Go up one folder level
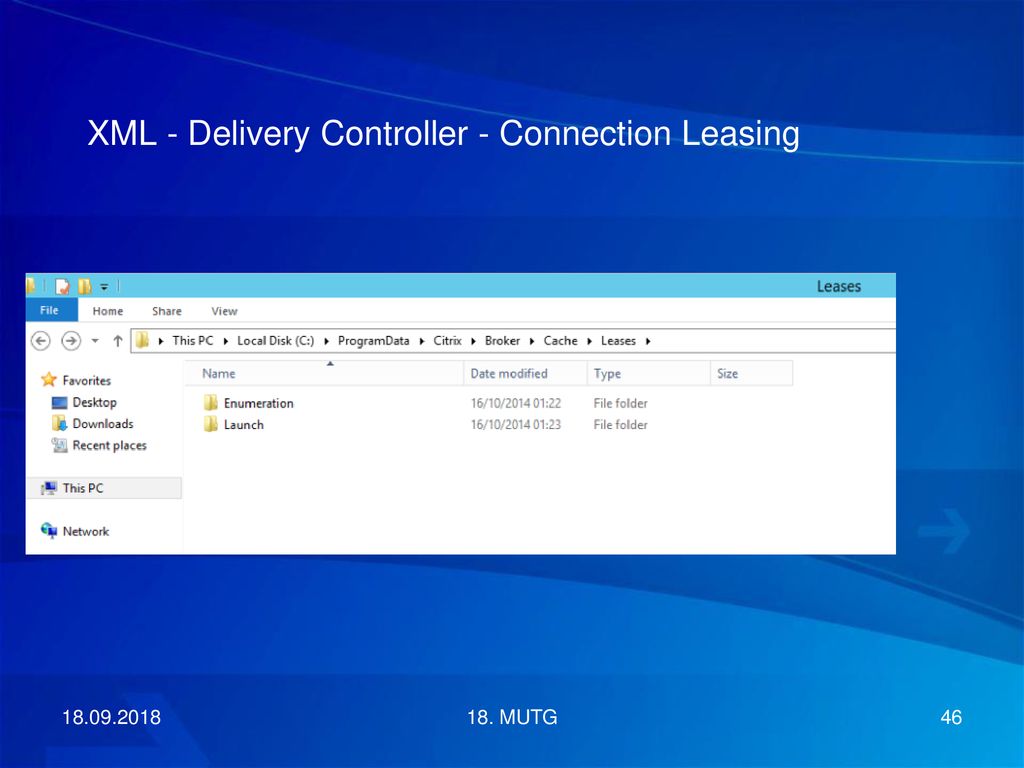Viewport: 1024px width, 768px height. click(118, 341)
